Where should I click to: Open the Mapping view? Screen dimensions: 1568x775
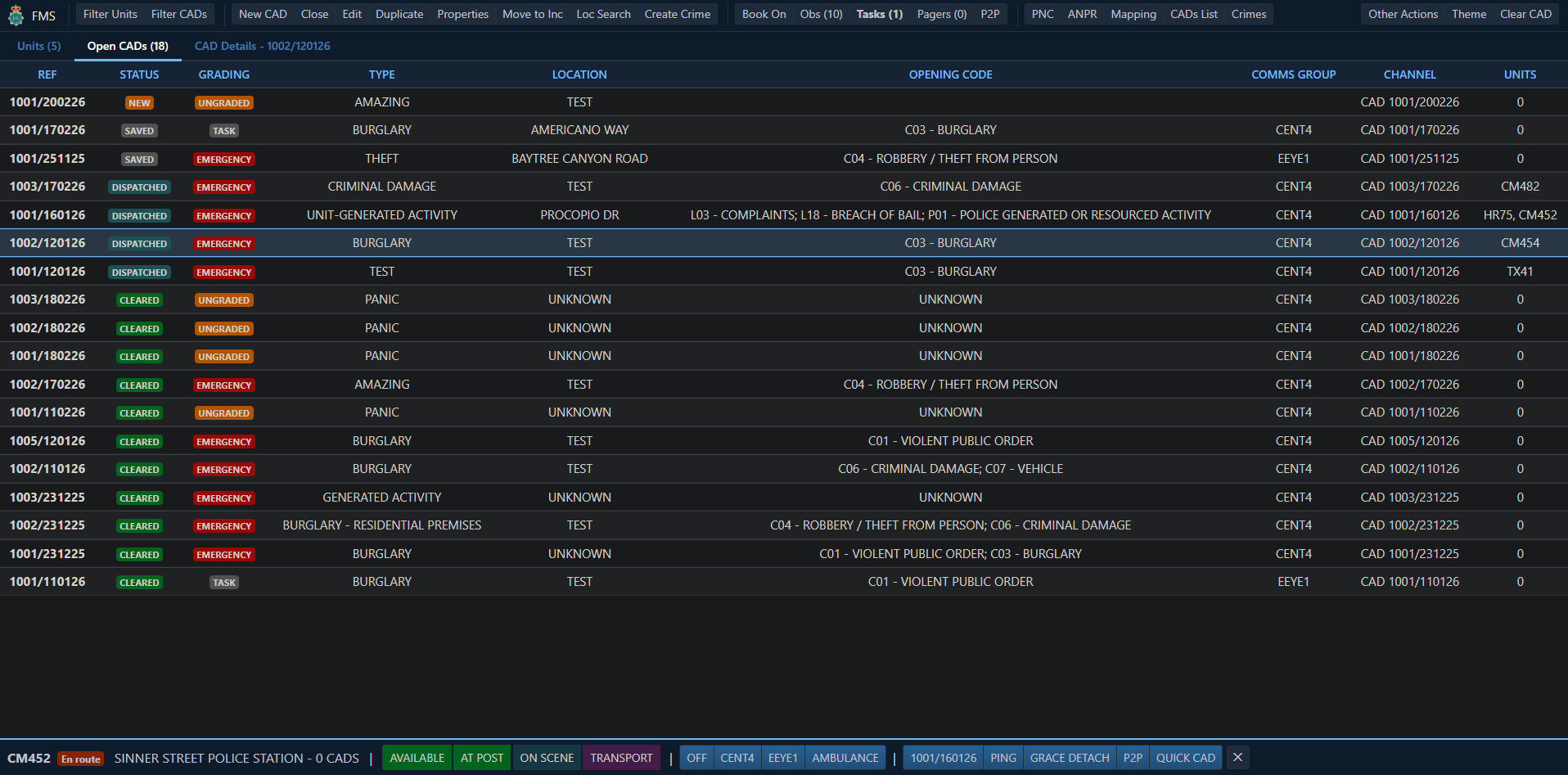pos(1133,14)
